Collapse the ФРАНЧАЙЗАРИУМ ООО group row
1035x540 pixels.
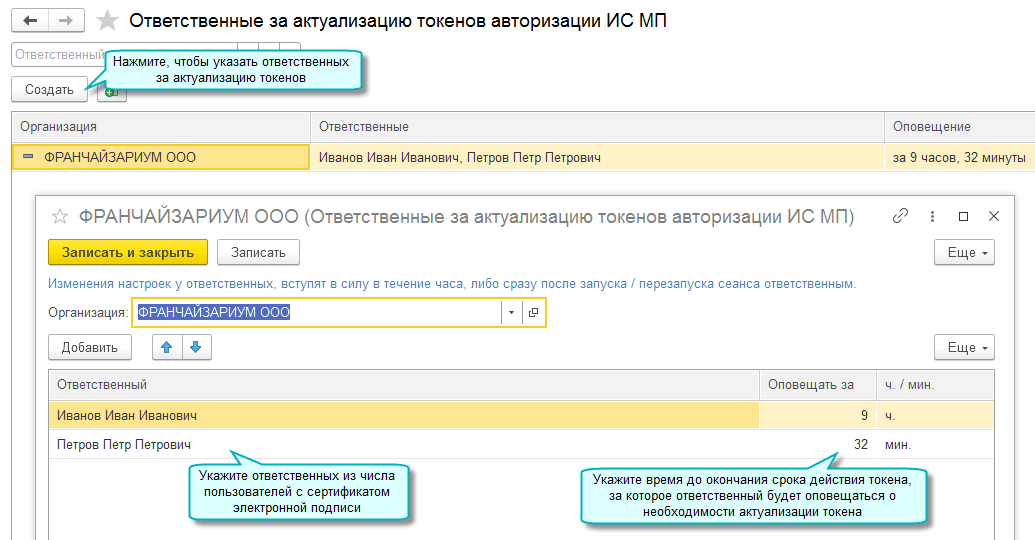[x=28, y=157]
